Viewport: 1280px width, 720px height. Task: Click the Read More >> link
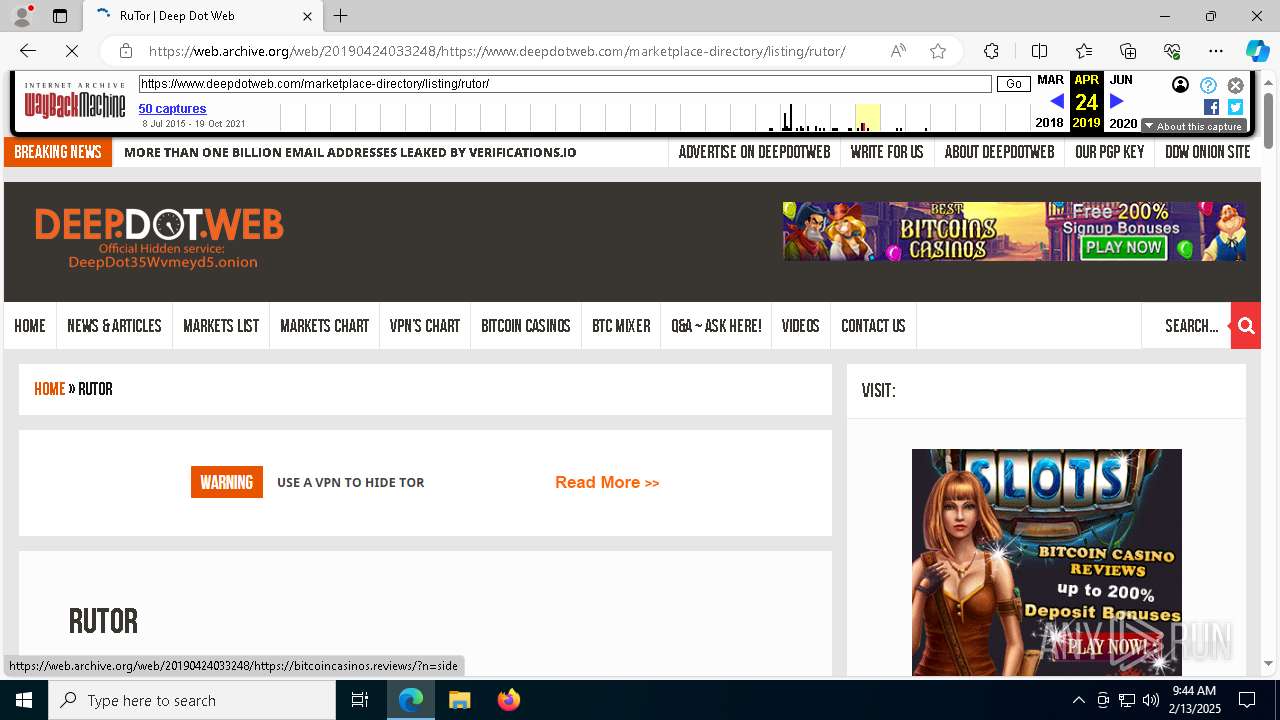coord(607,482)
